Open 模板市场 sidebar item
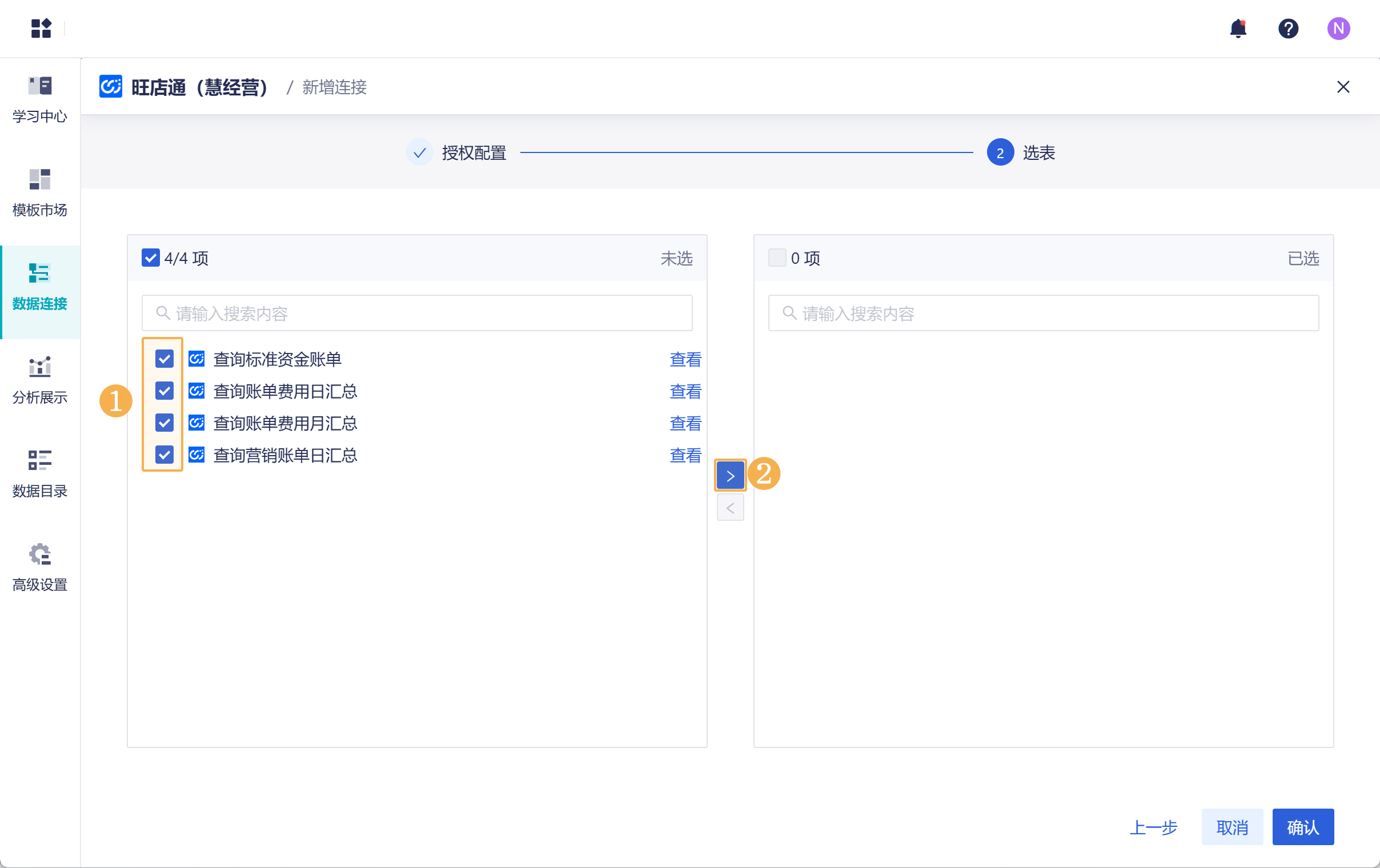Image resolution: width=1380 pixels, height=868 pixels. point(39,193)
